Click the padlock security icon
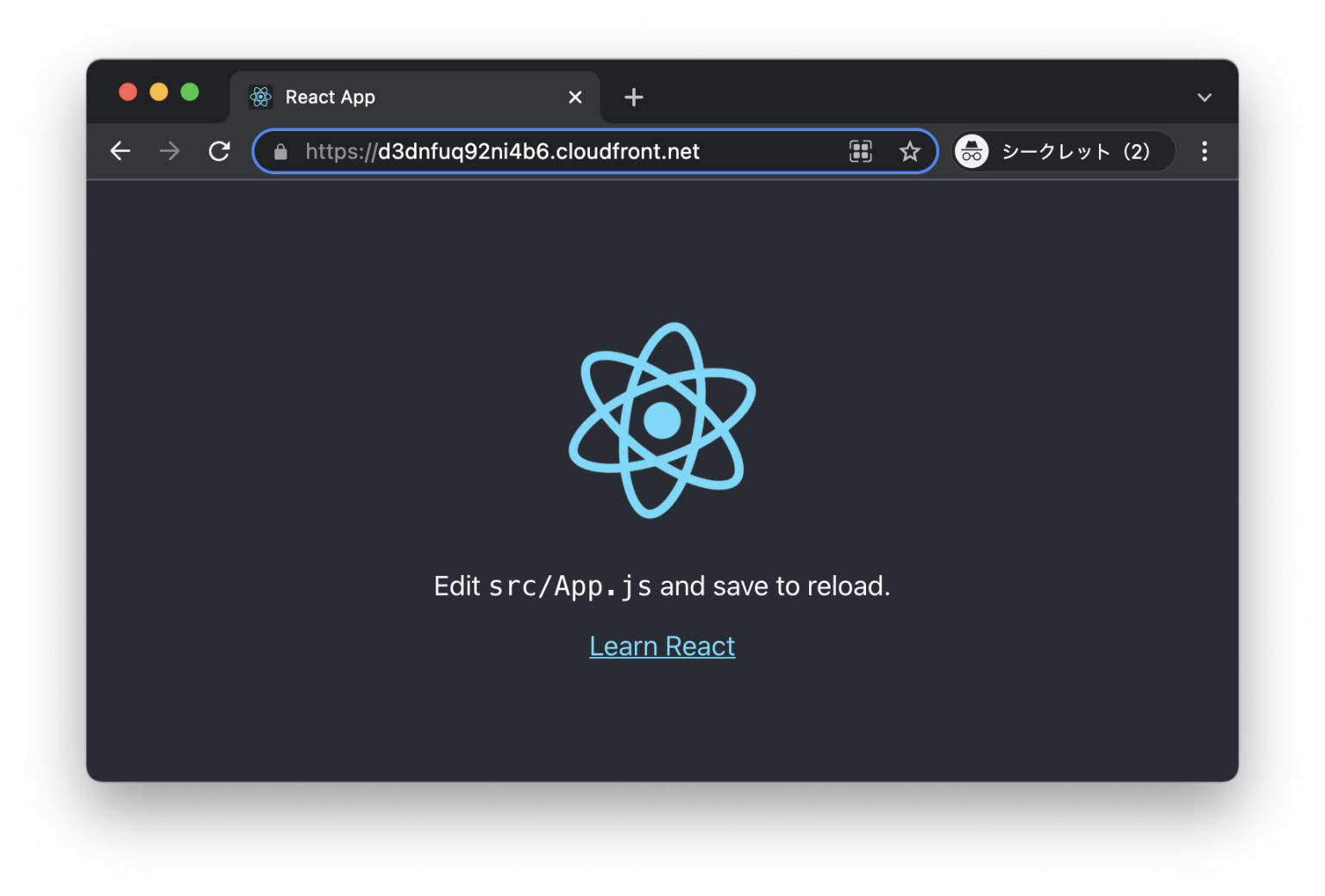This screenshot has height=896, width=1325. click(x=279, y=151)
